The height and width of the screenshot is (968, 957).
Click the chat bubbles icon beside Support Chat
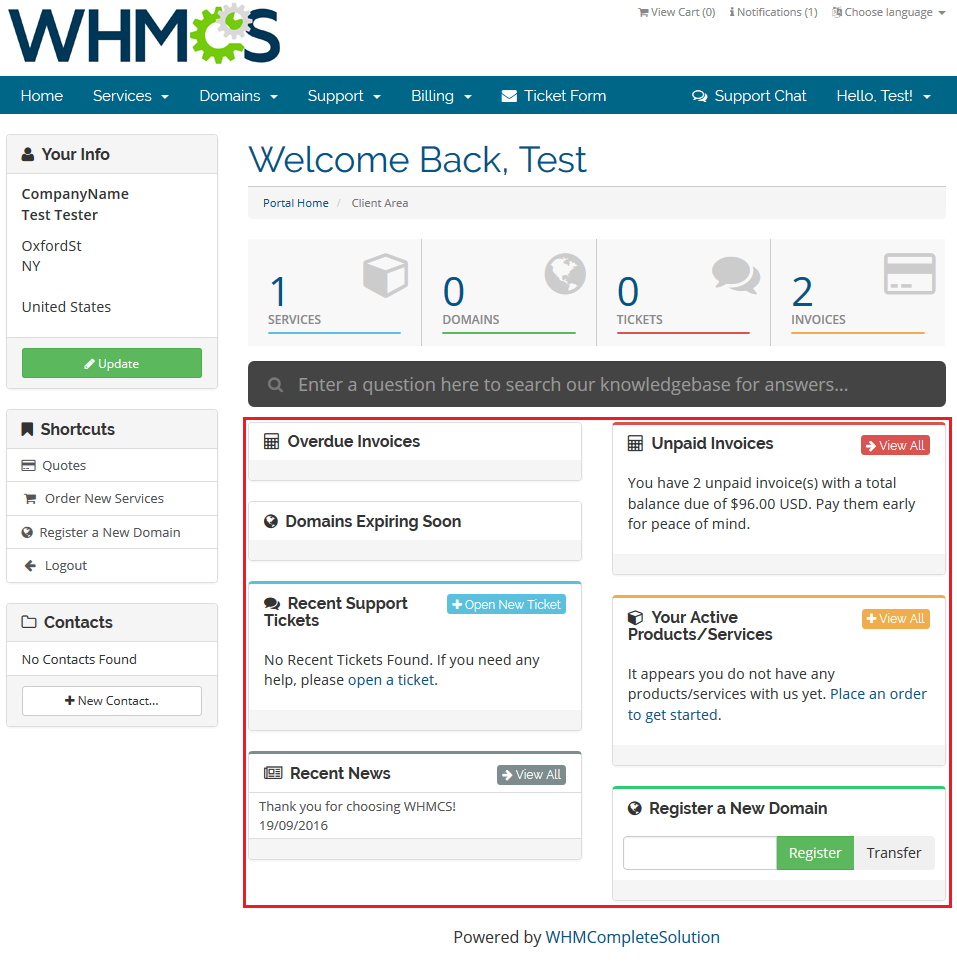pyautogui.click(x=700, y=96)
